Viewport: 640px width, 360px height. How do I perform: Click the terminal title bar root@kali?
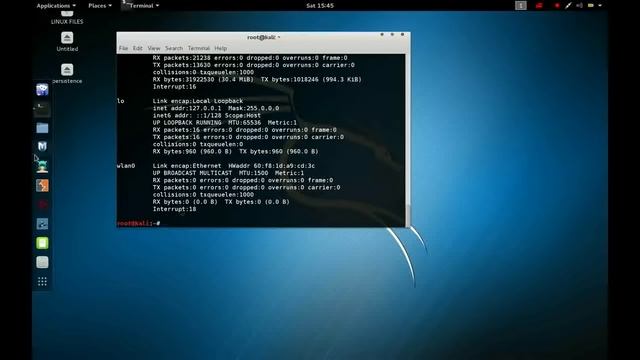pos(263,37)
